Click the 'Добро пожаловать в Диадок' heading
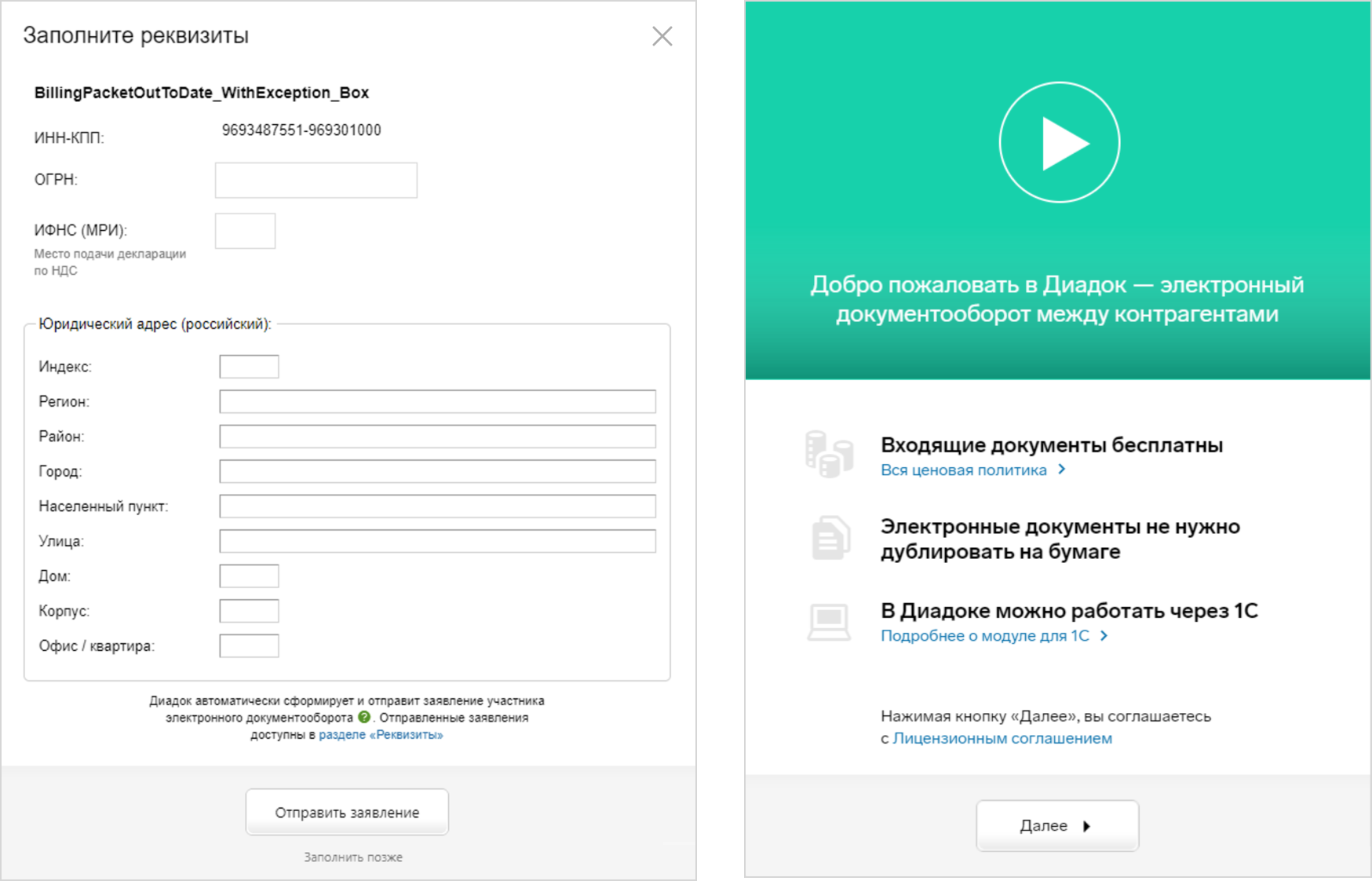 [x=1057, y=299]
